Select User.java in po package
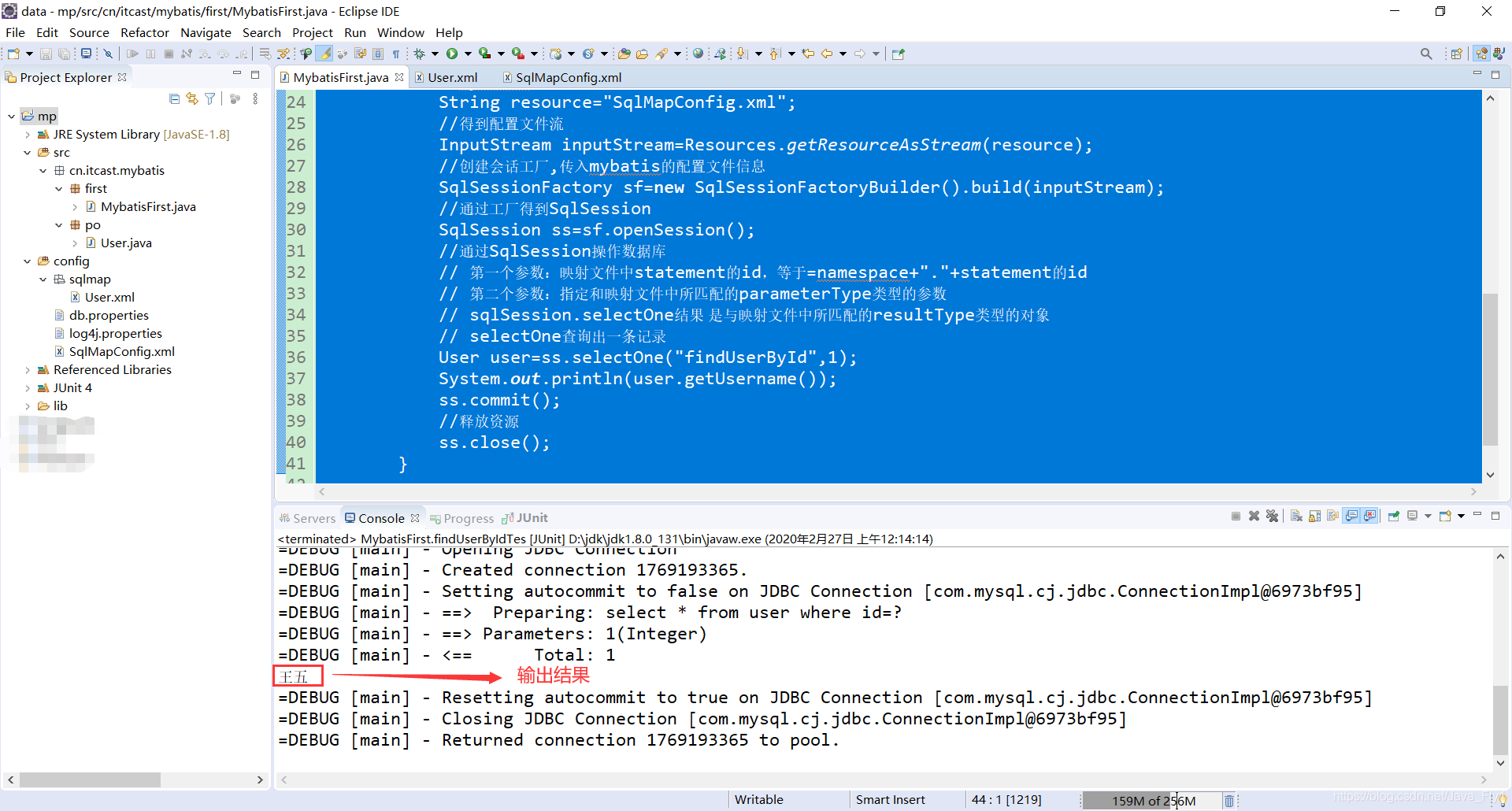This screenshot has width=1512, height=811. tap(126, 243)
